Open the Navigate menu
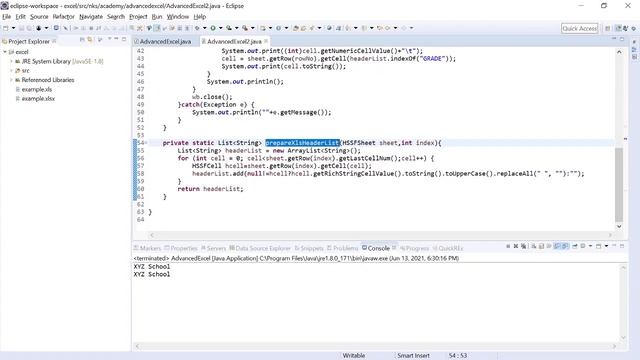Screen dimensions: 640x360 pos(91,17)
